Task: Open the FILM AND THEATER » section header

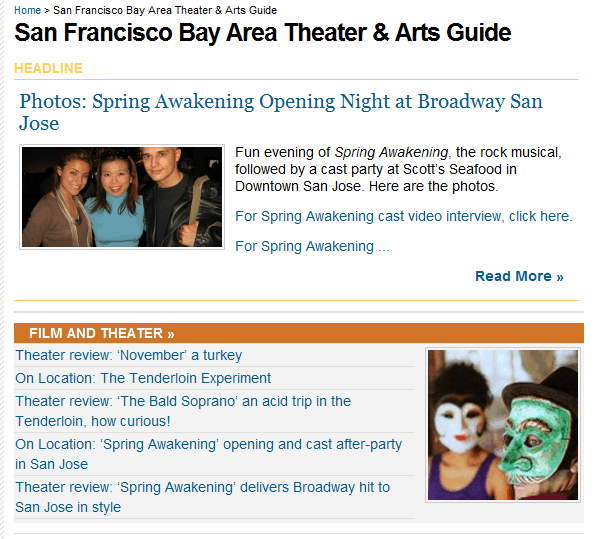Action: 102,333
